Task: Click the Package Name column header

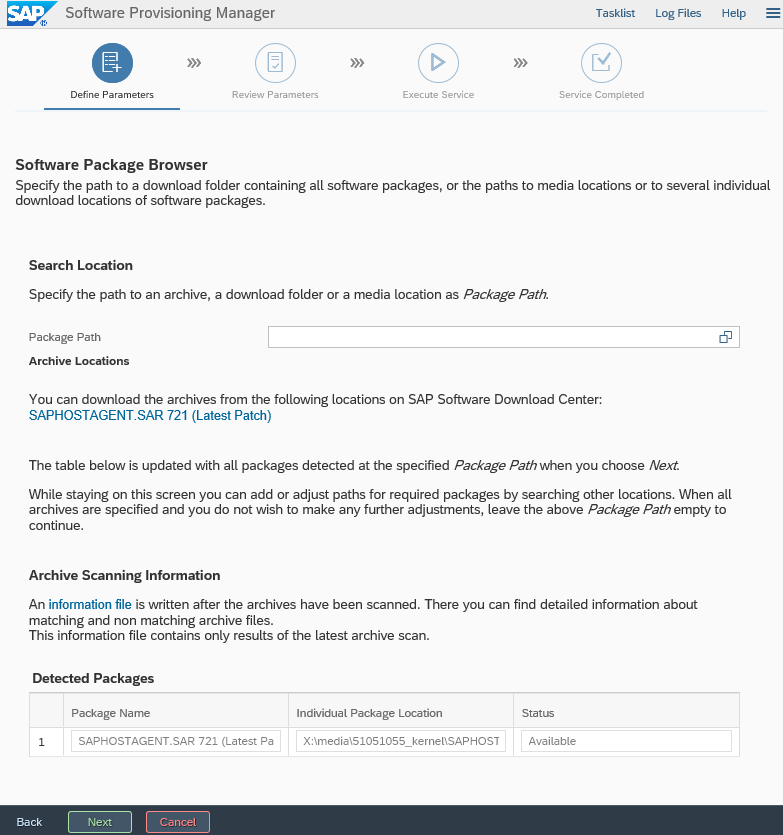Action: point(110,713)
